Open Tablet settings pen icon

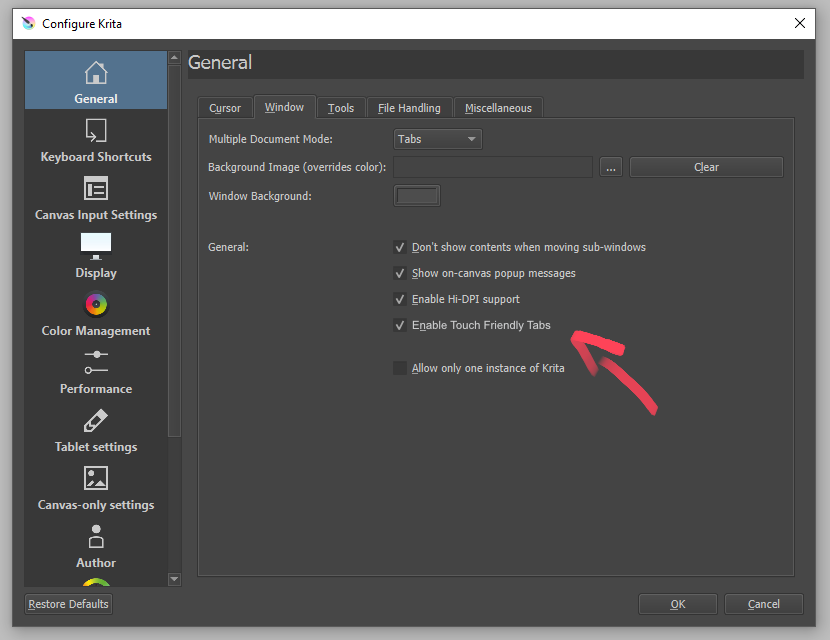click(x=96, y=420)
